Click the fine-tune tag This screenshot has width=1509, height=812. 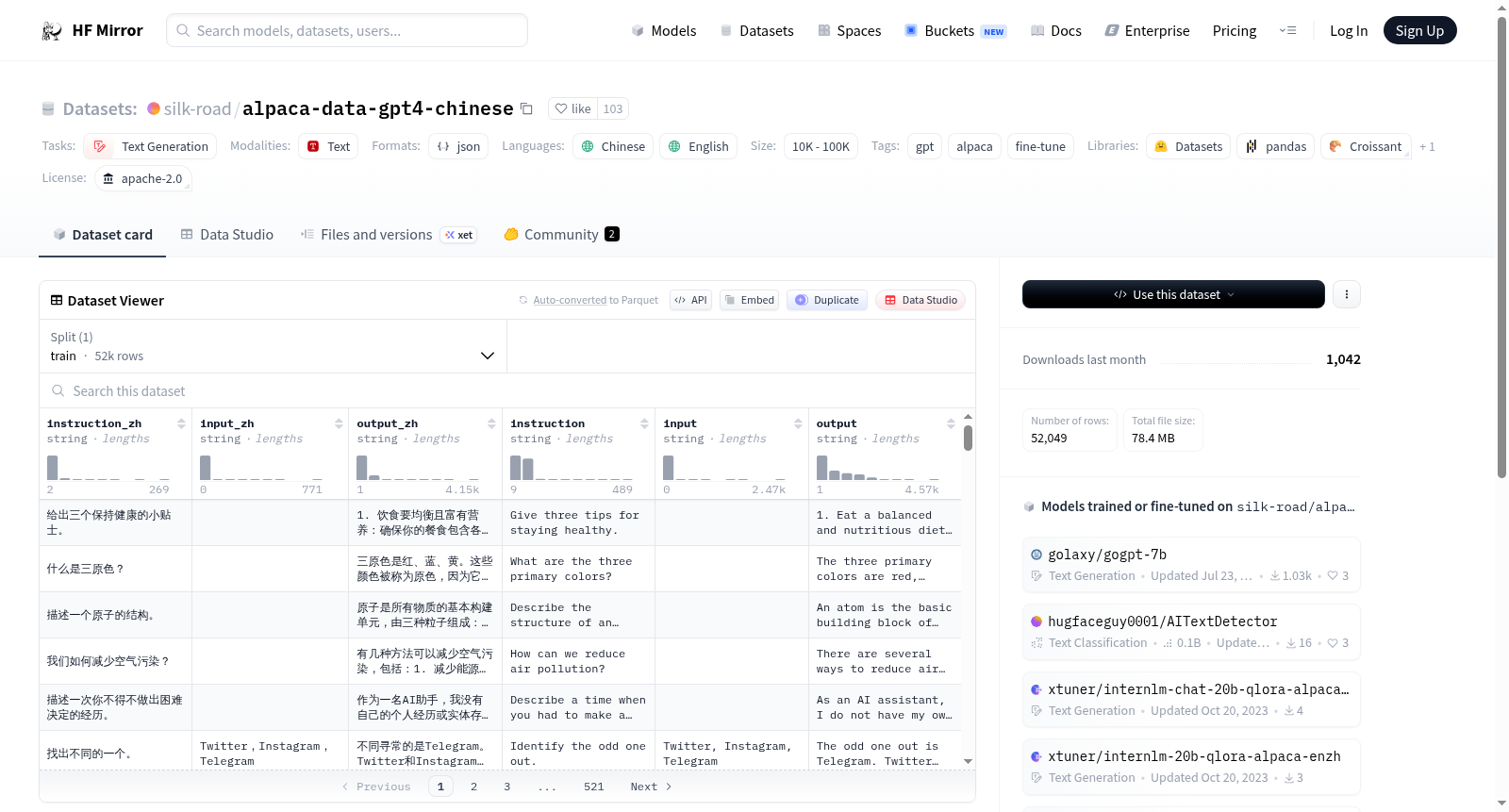click(x=1040, y=146)
